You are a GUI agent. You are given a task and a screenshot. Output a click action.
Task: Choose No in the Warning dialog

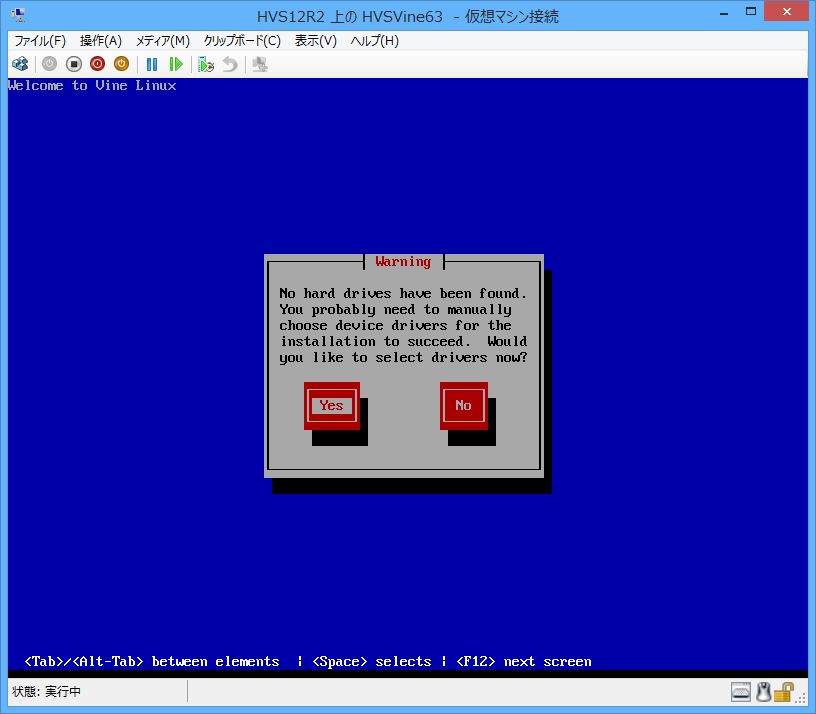pyautogui.click(x=464, y=406)
